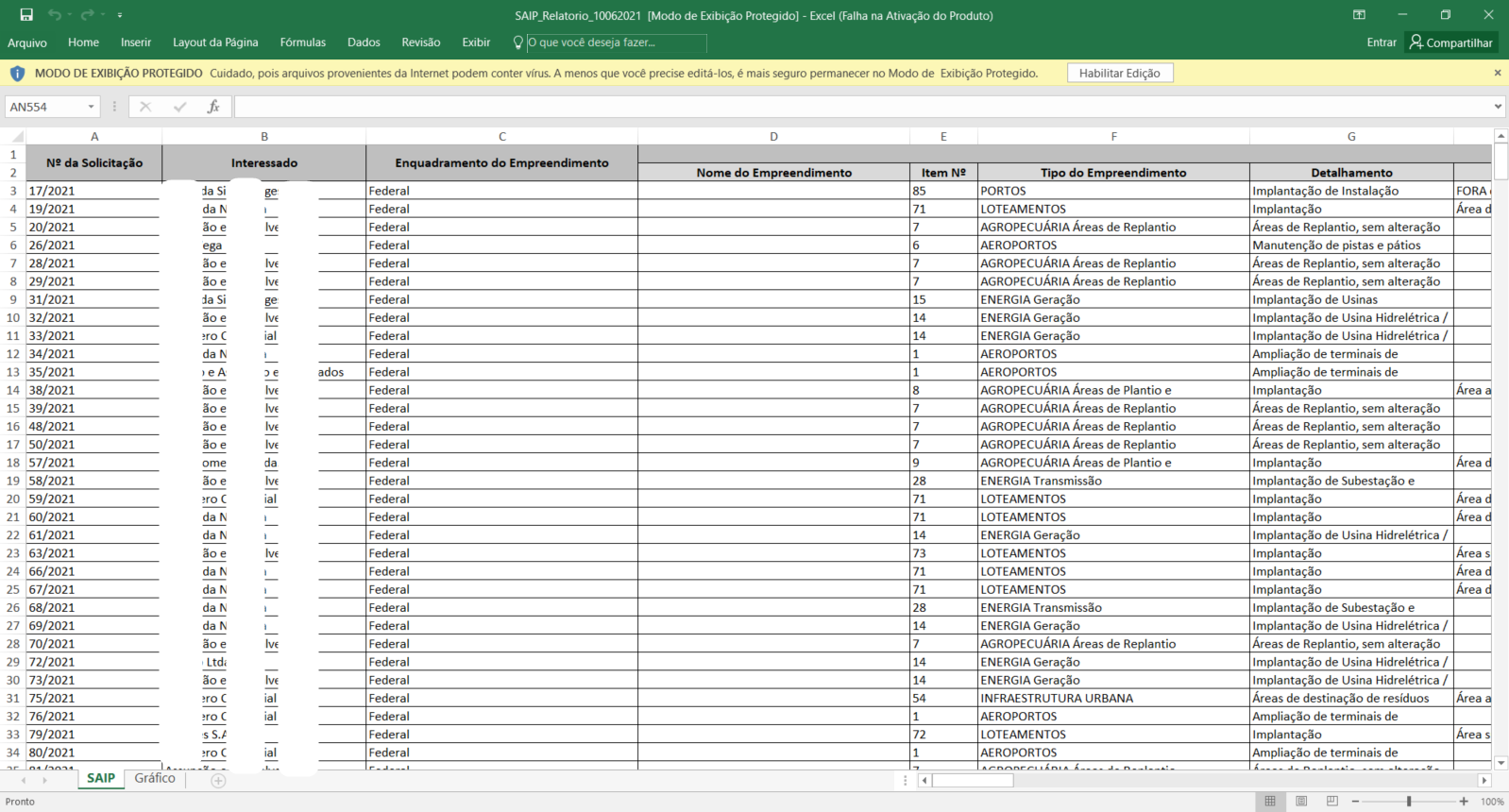The width and height of the screenshot is (1509, 812).
Task: Select column A header
Action: (x=94, y=137)
